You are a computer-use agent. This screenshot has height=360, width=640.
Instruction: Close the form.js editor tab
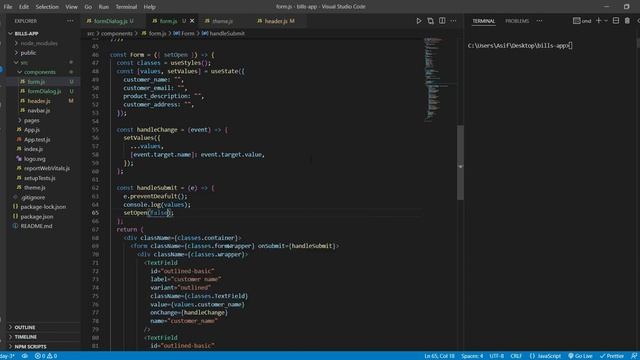click(192, 21)
